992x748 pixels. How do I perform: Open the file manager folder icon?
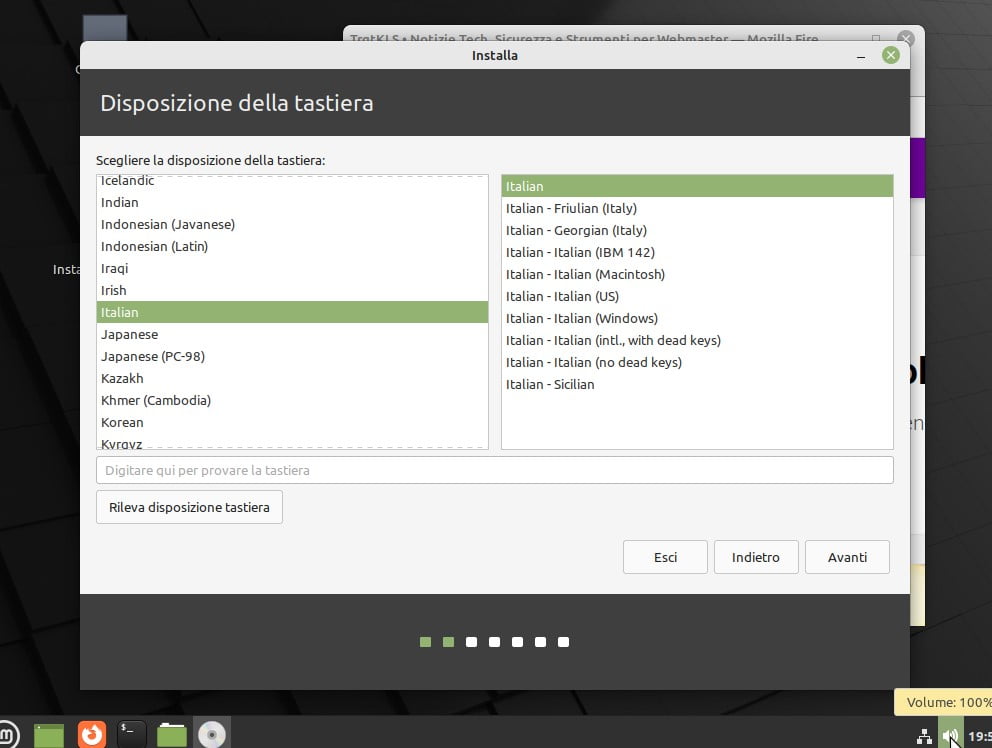coord(172,735)
